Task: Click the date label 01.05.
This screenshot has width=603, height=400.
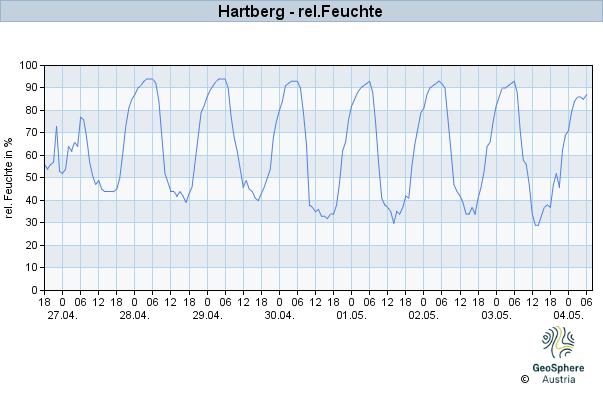Action: (x=351, y=315)
